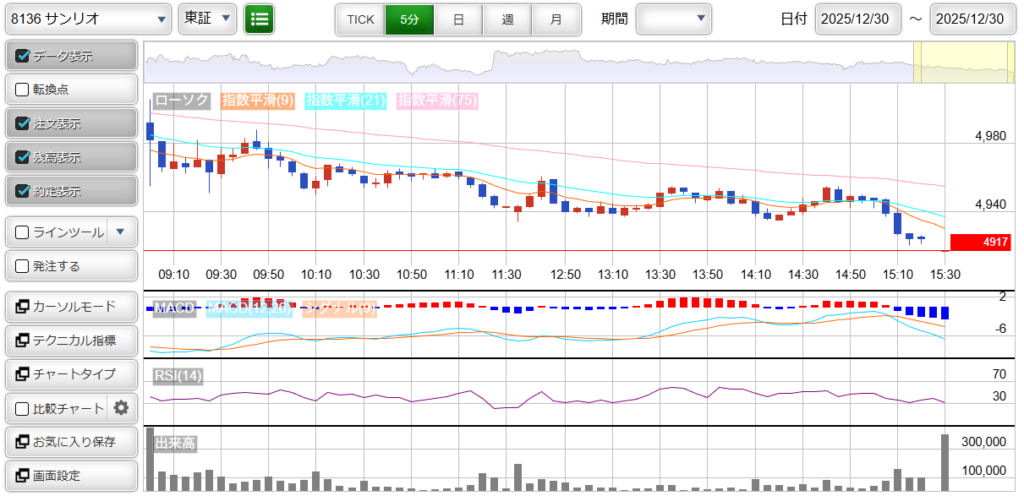This screenshot has width=1024, height=496.
Task: Open the テクニカル指標 settings
Action: pyautogui.click(x=70, y=341)
